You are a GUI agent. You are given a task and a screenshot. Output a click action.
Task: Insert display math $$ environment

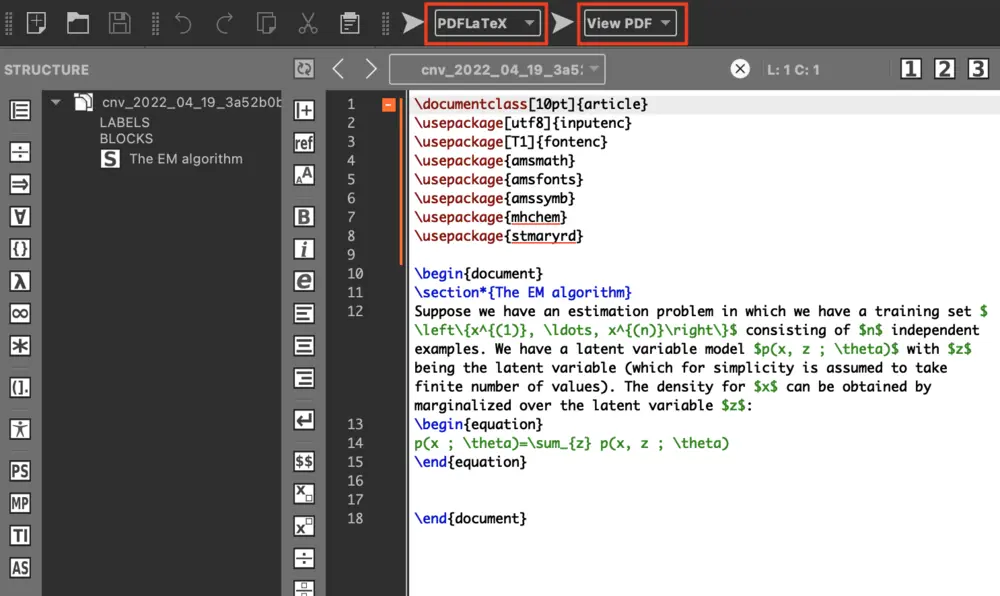304,462
